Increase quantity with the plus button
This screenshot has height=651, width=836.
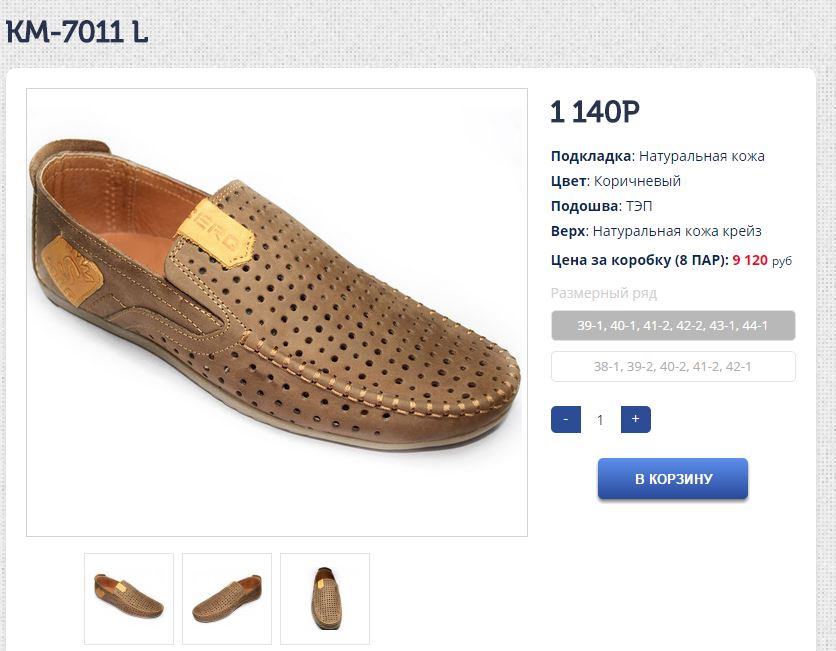[635, 419]
